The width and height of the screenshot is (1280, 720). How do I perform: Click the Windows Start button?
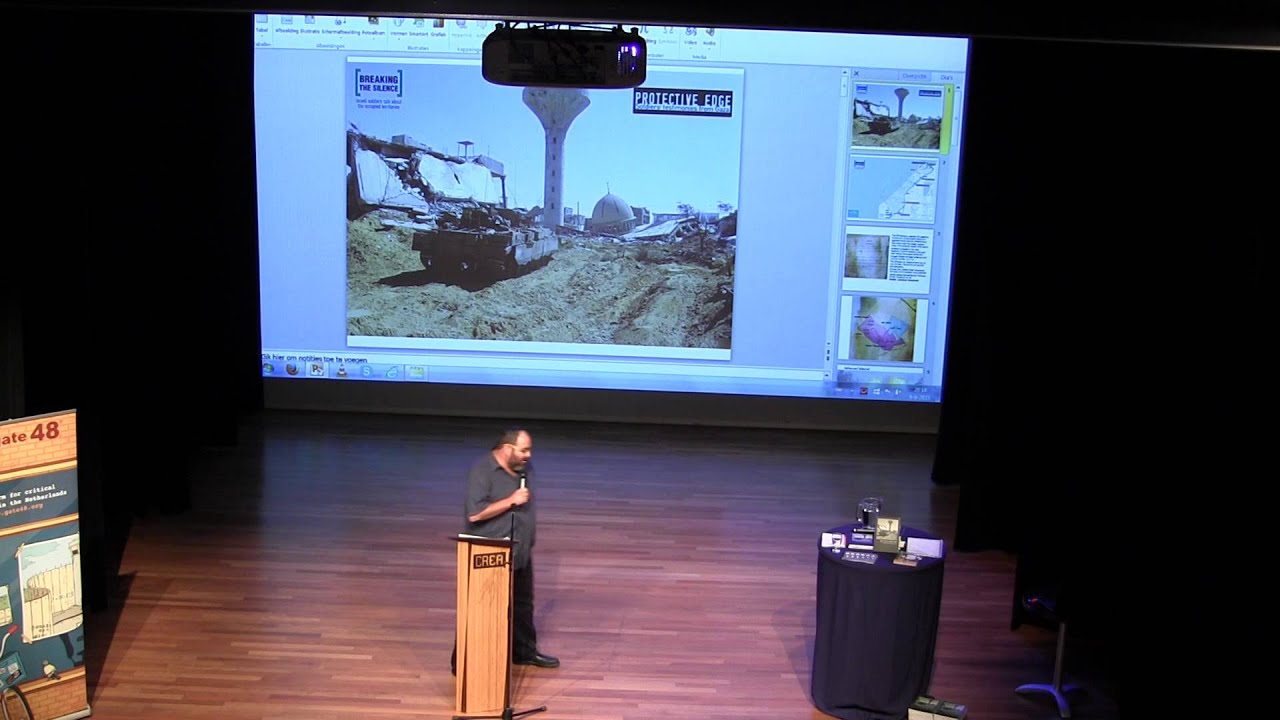[x=269, y=368]
